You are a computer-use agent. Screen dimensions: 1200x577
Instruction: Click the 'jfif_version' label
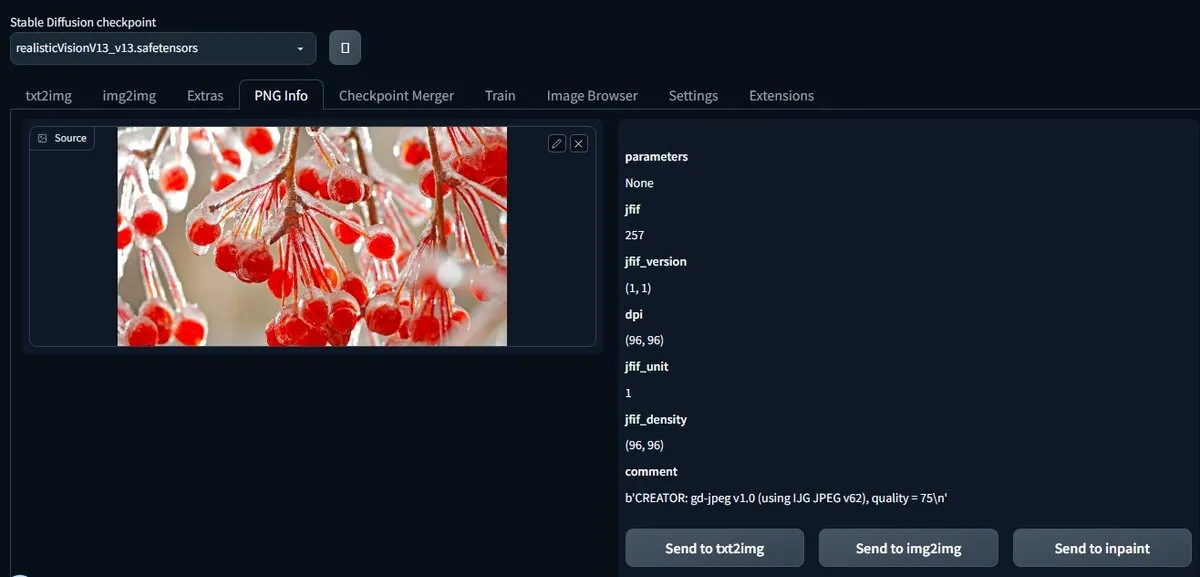click(x=656, y=262)
